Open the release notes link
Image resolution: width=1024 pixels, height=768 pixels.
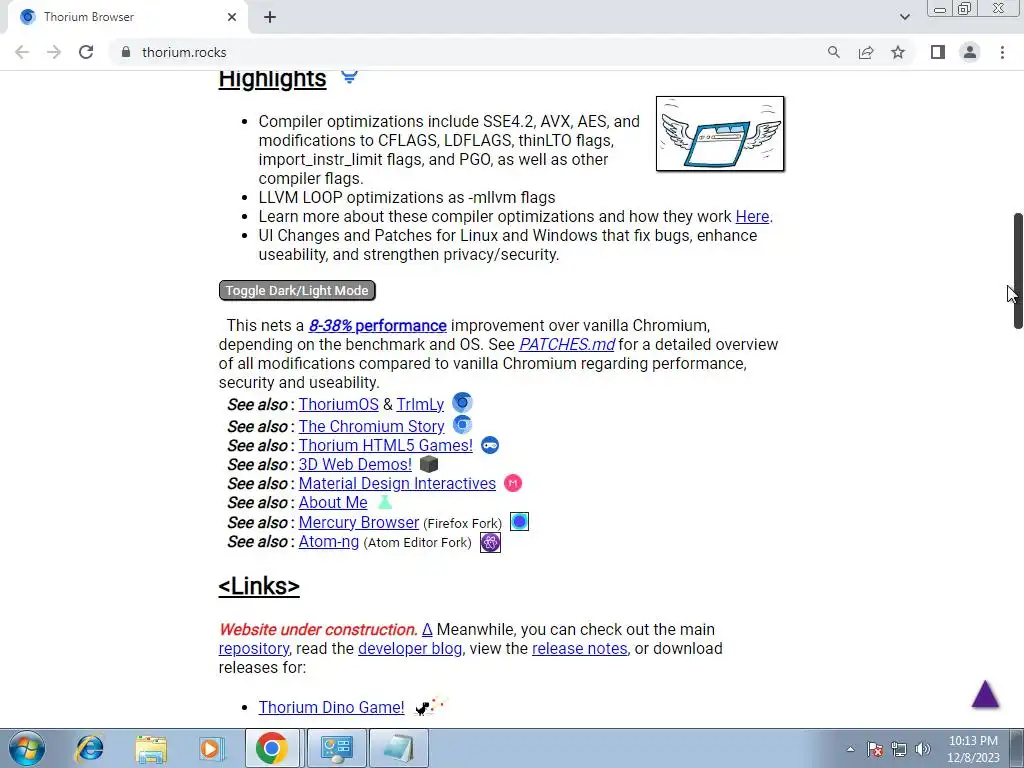pyautogui.click(x=580, y=648)
